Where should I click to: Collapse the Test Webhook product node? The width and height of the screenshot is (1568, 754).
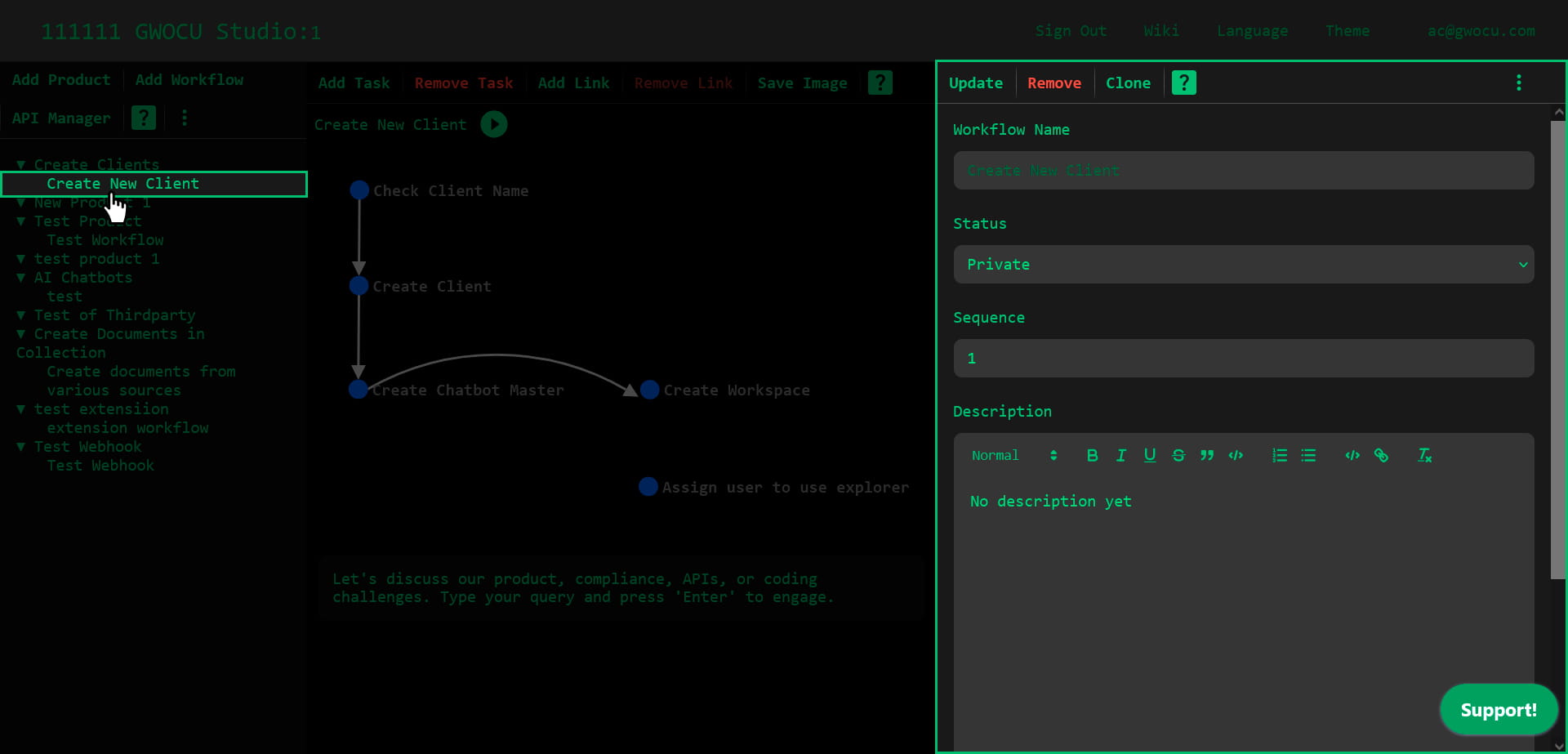21,447
